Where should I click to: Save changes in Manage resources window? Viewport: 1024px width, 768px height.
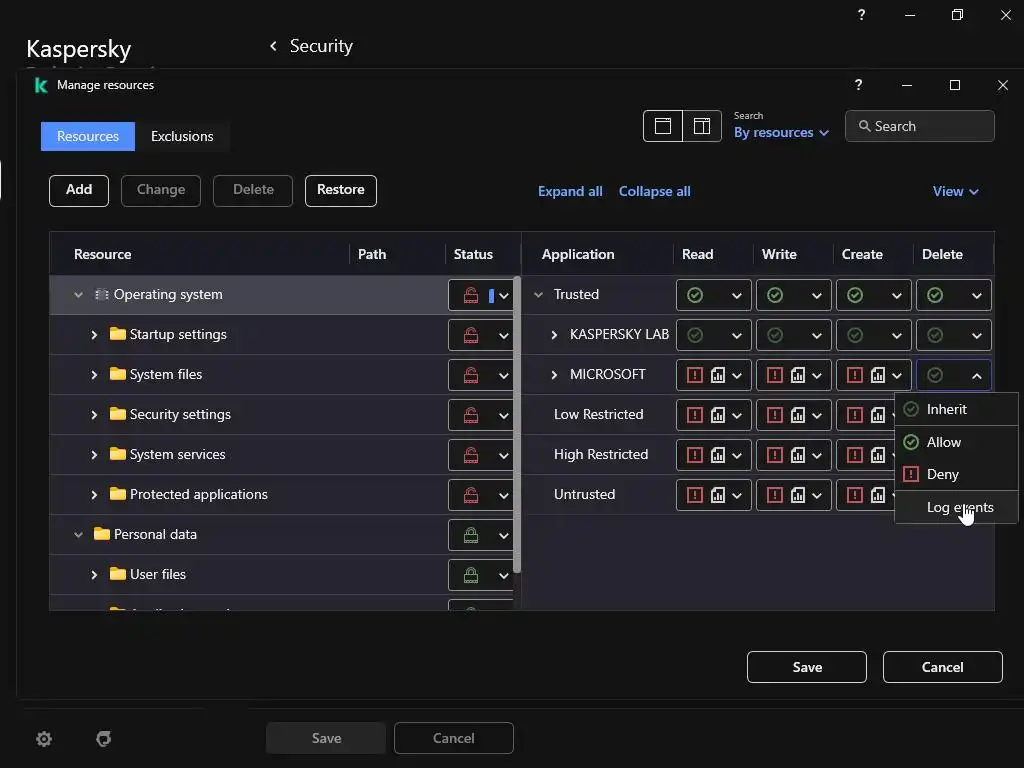pyautogui.click(x=807, y=667)
